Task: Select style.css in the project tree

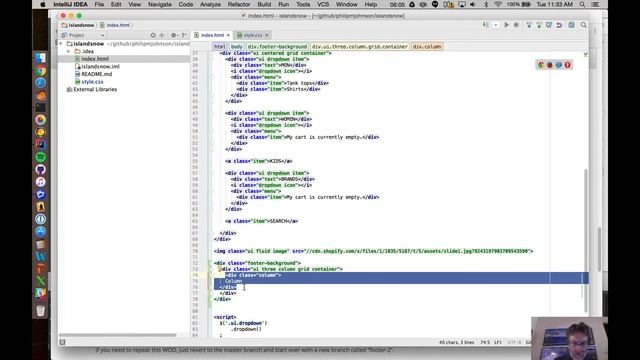Action: tap(92, 82)
